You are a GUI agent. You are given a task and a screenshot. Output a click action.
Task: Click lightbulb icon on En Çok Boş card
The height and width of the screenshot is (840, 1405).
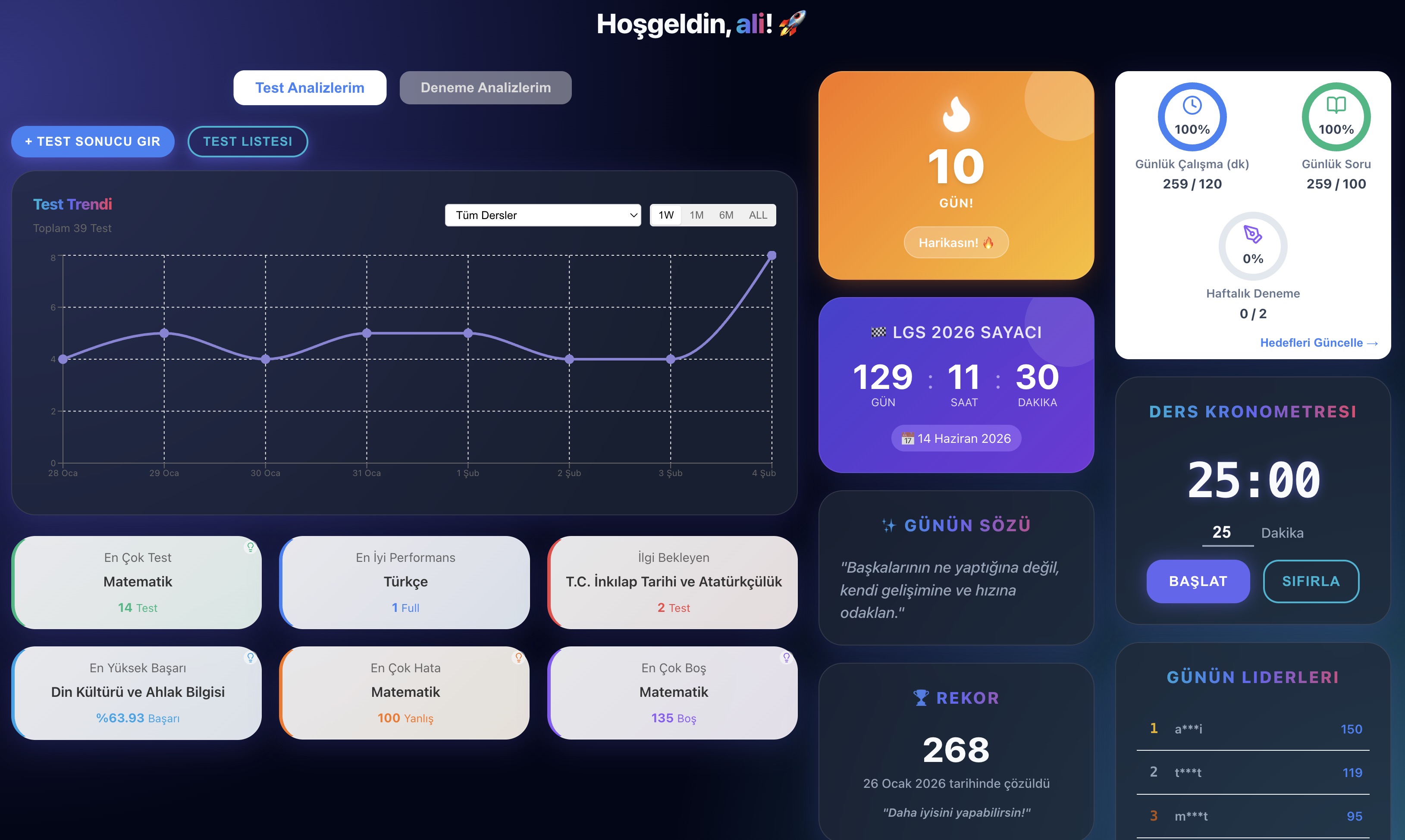[x=786, y=657]
